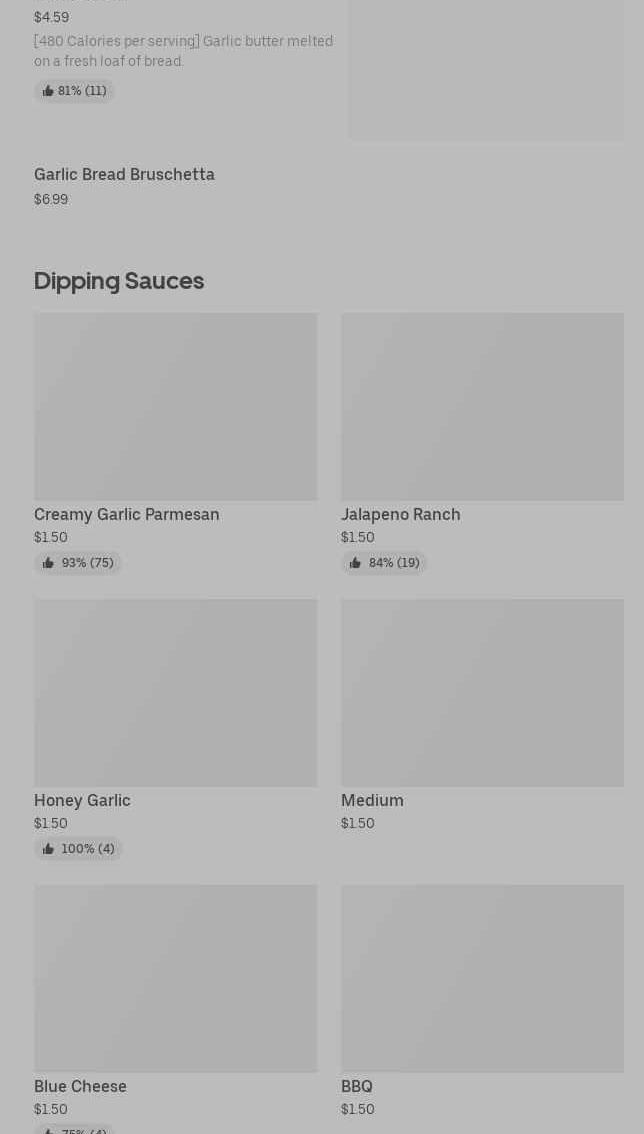Open the Blue Cheese sauce image

pos(175,978)
